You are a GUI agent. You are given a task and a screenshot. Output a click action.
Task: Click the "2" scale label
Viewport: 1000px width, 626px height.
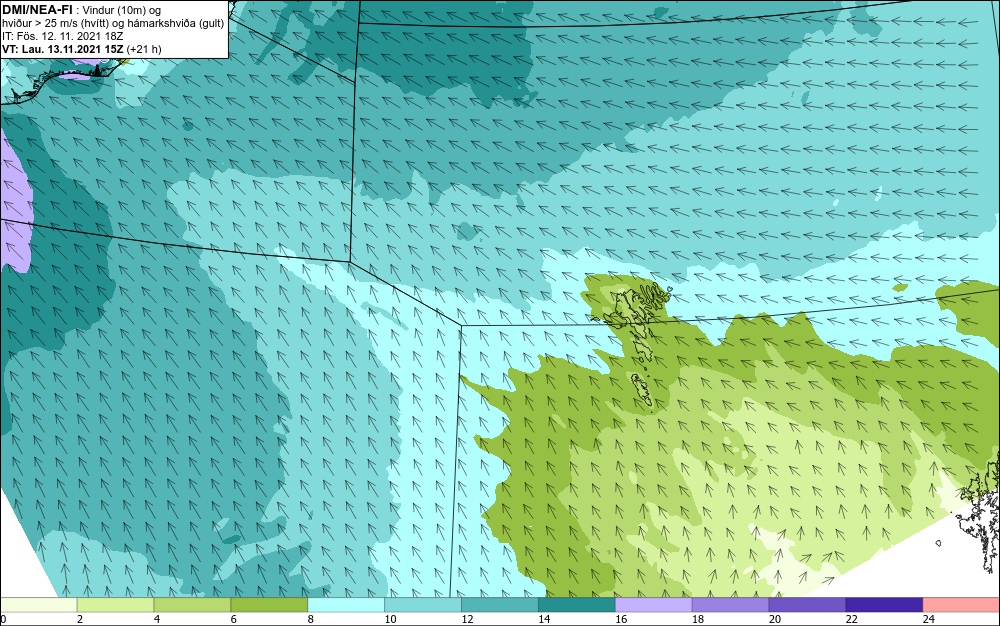coord(80,619)
